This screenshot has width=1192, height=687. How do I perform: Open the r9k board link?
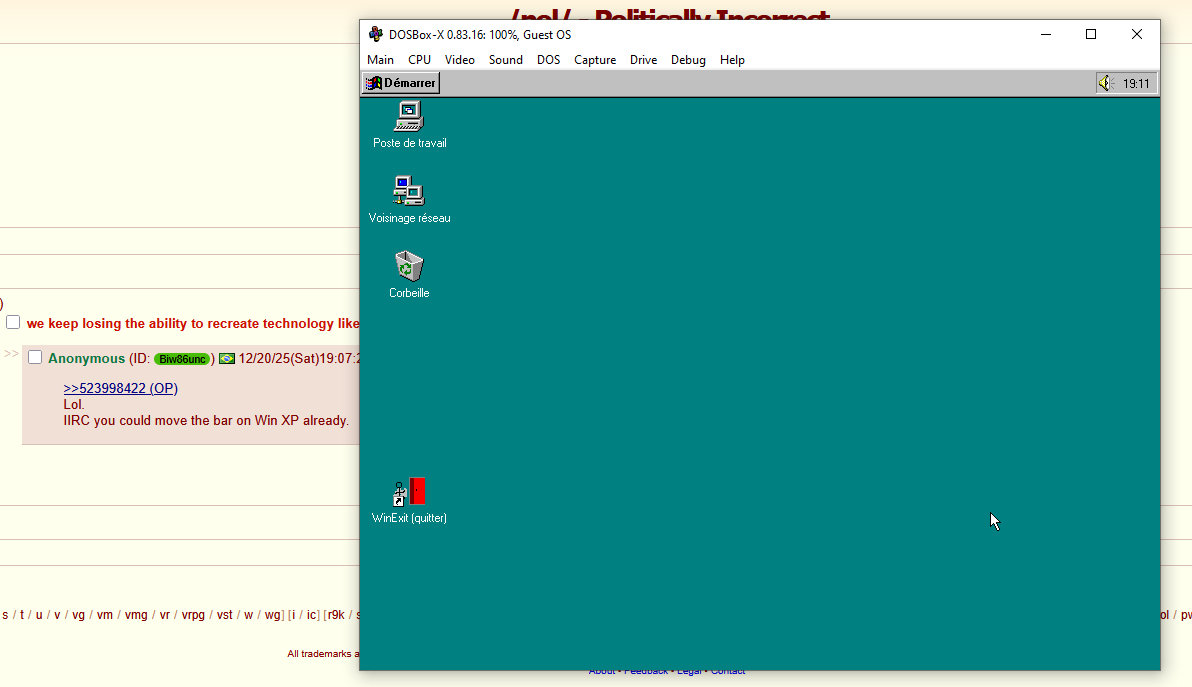point(336,615)
